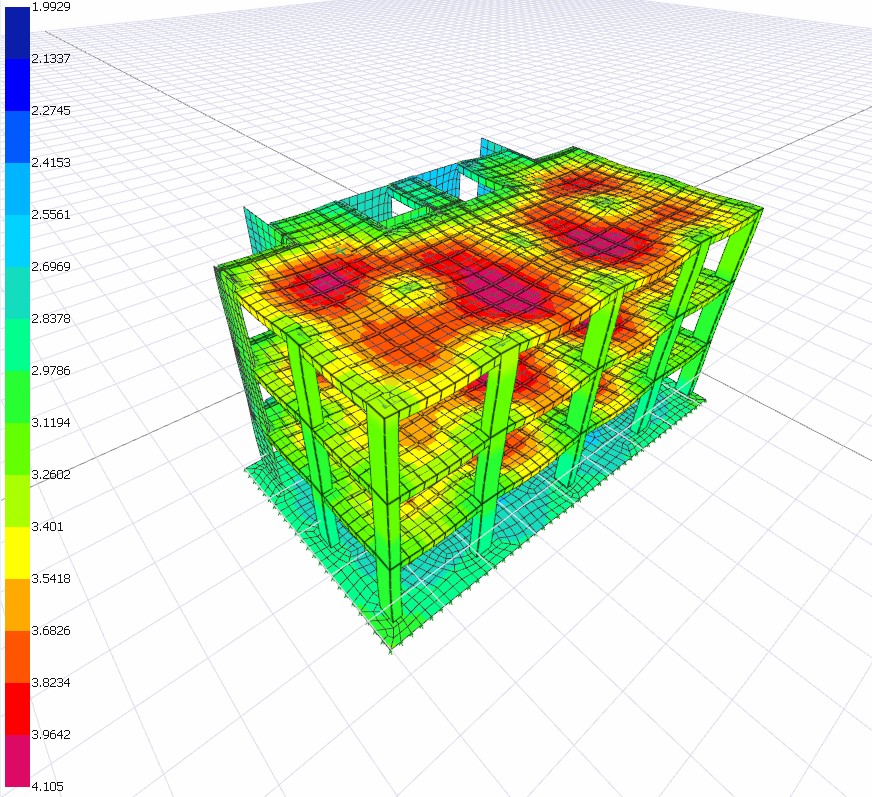Click the legend minimum value 1.9929
The height and width of the screenshot is (797, 872).
point(51,7)
